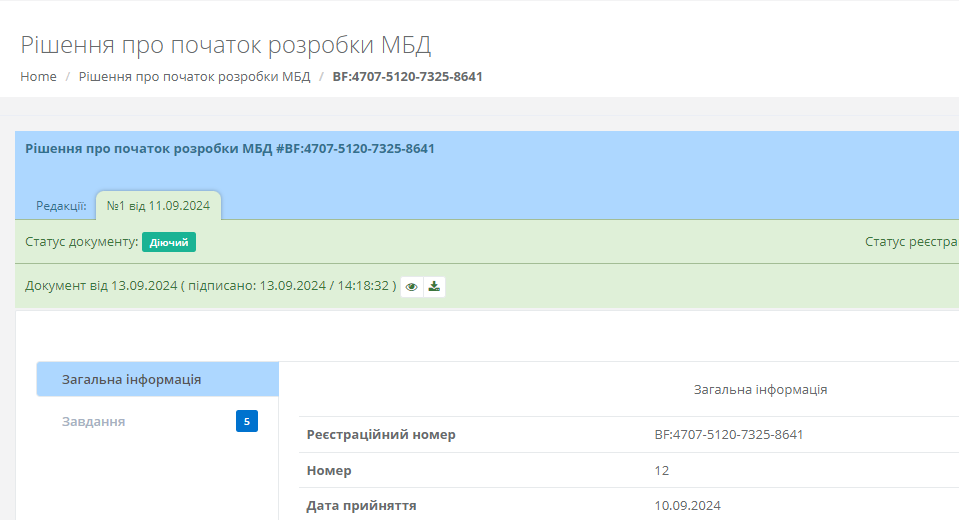The image size is (959, 520).
Task: Click the Загальна інформація table heading
Action: (760, 389)
